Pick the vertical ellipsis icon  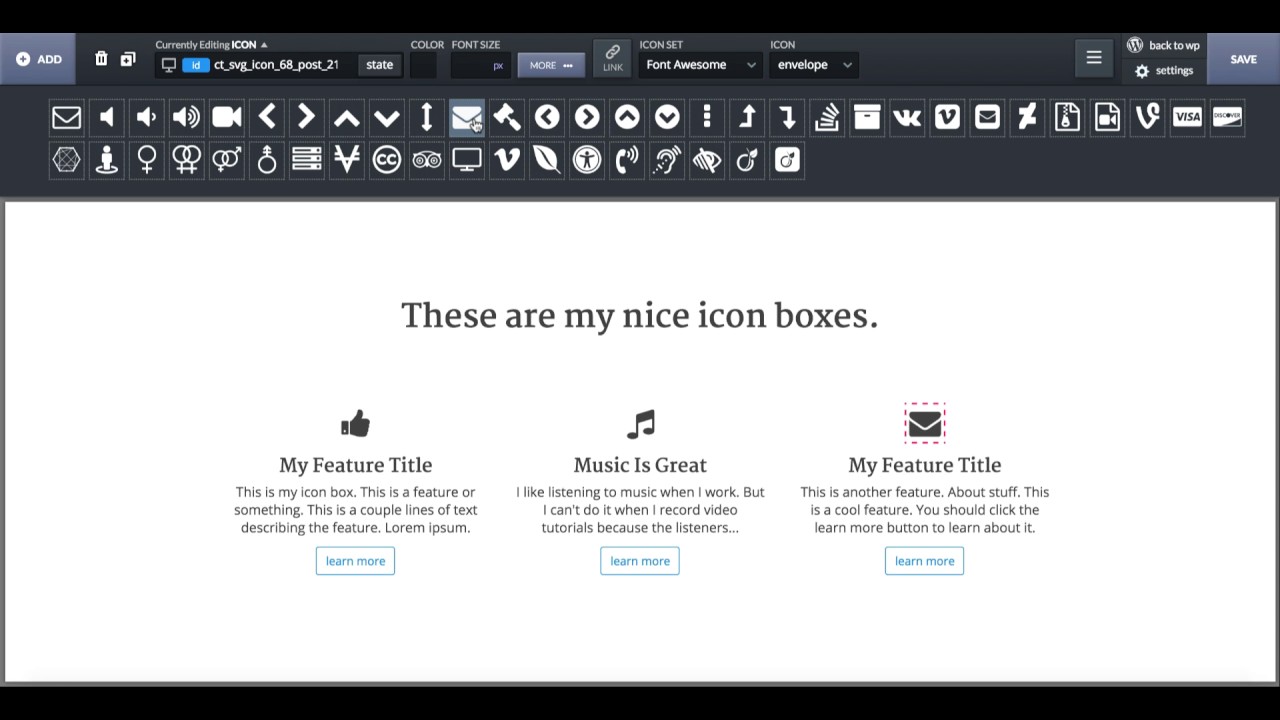(706, 118)
